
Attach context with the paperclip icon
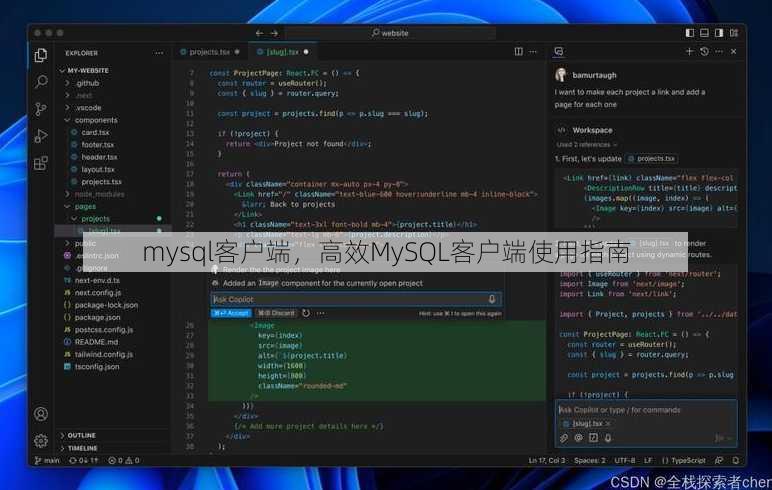click(564, 438)
